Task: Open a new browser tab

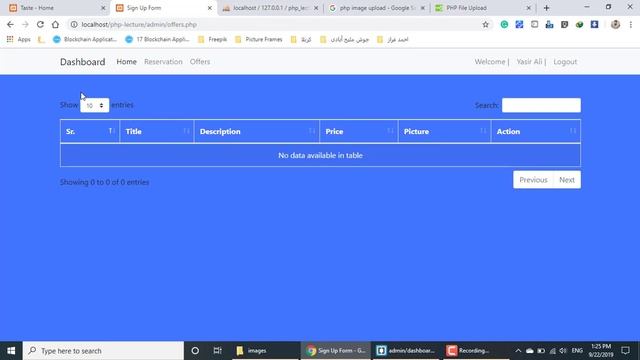Action: click(x=547, y=8)
